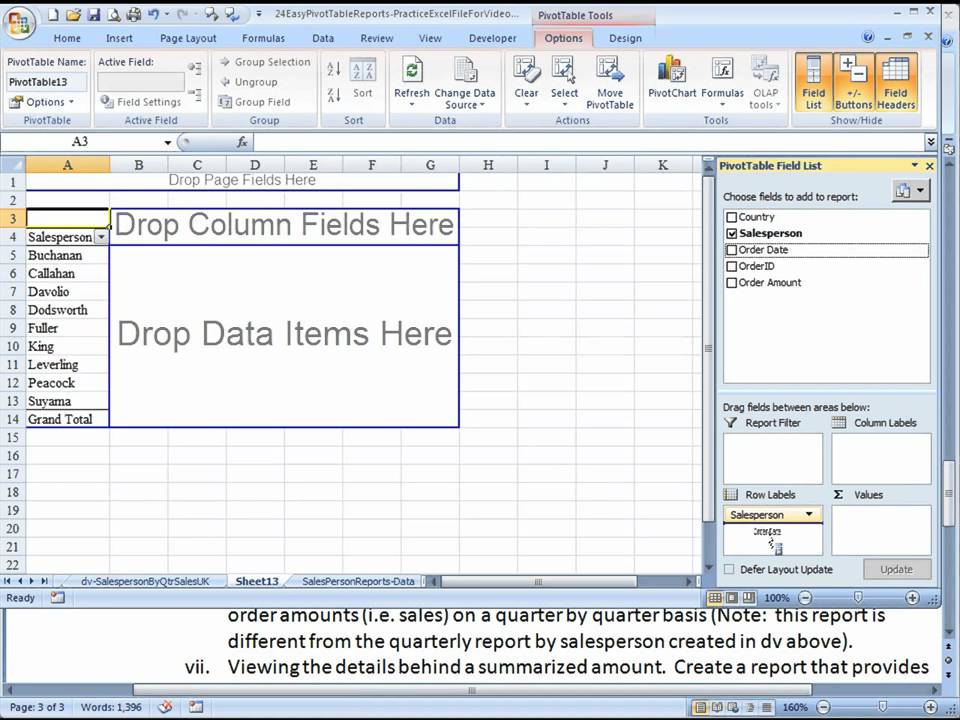Open the Sort dialog from the ribbon
The width and height of the screenshot is (960, 720).
point(362,80)
